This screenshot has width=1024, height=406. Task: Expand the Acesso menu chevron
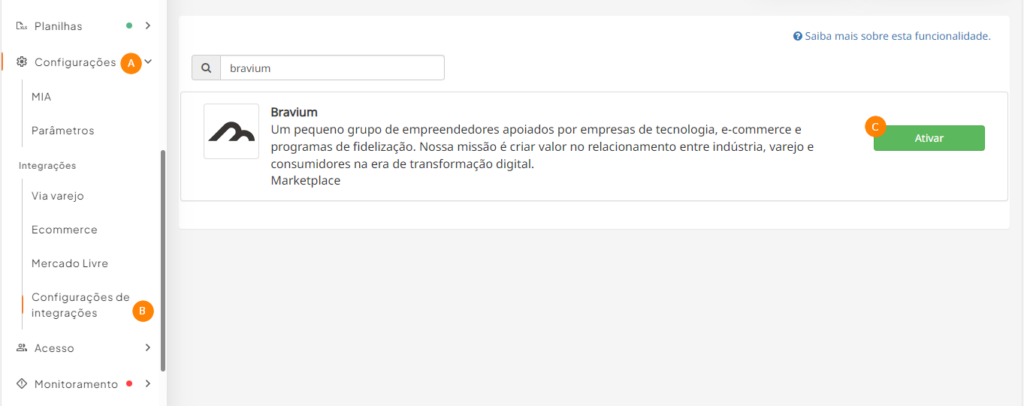(x=148, y=348)
